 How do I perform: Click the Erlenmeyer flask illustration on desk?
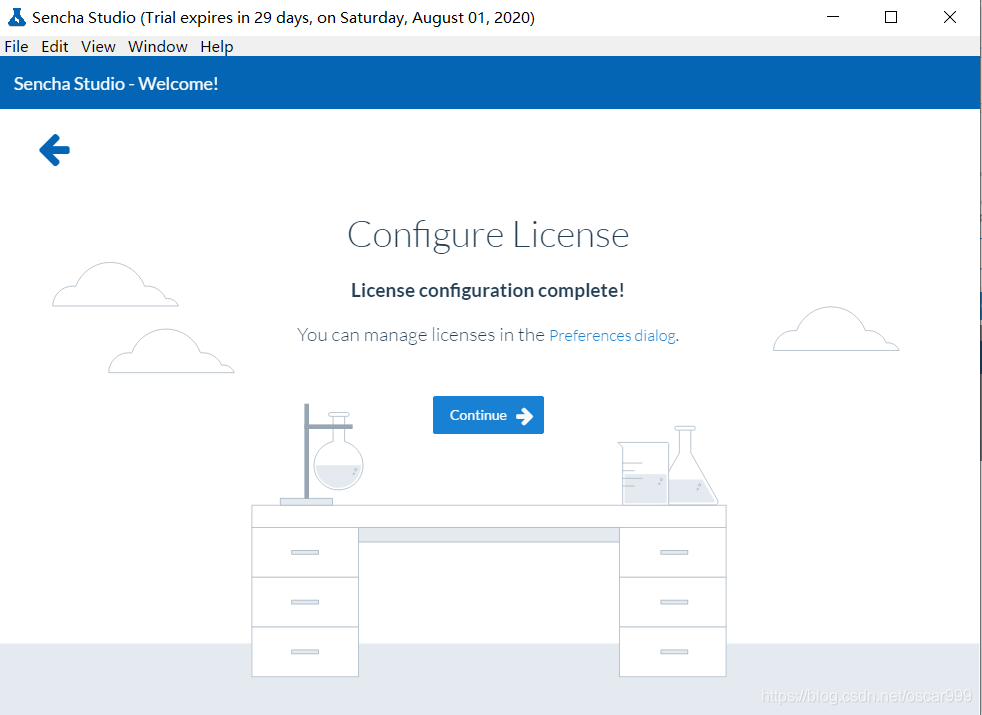(691, 466)
